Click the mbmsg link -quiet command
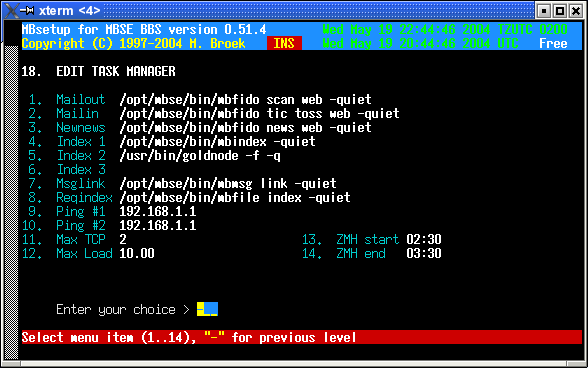This screenshot has width=588, height=368. [228, 183]
